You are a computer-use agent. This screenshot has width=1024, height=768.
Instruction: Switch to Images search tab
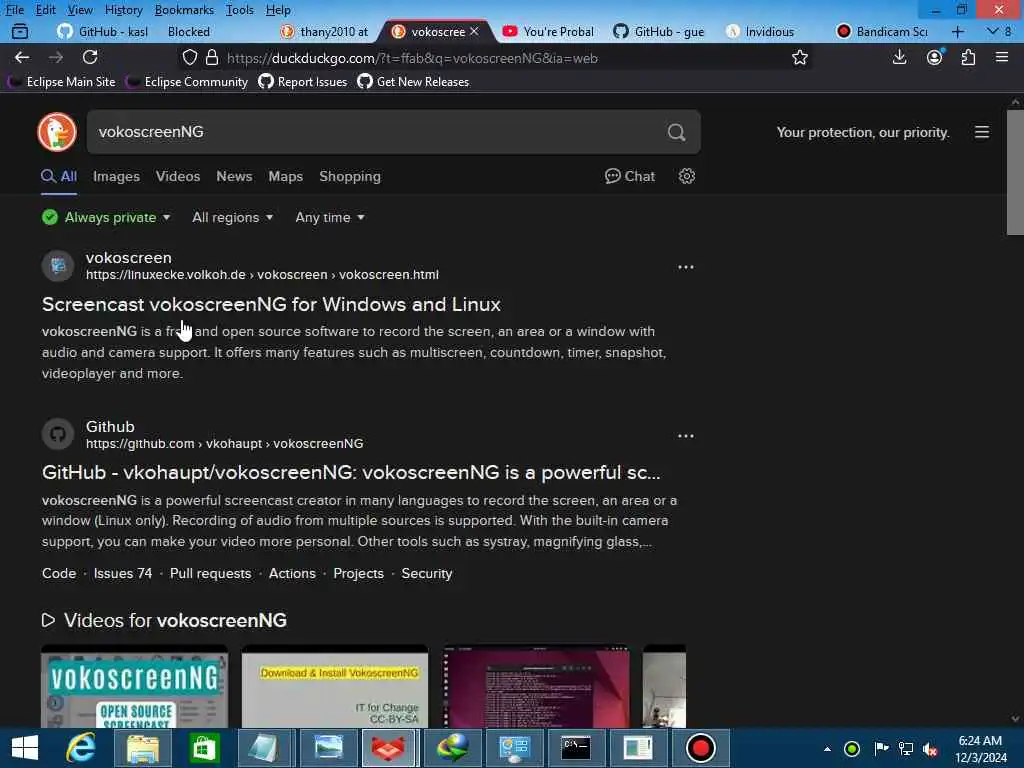[x=116, y=176]
